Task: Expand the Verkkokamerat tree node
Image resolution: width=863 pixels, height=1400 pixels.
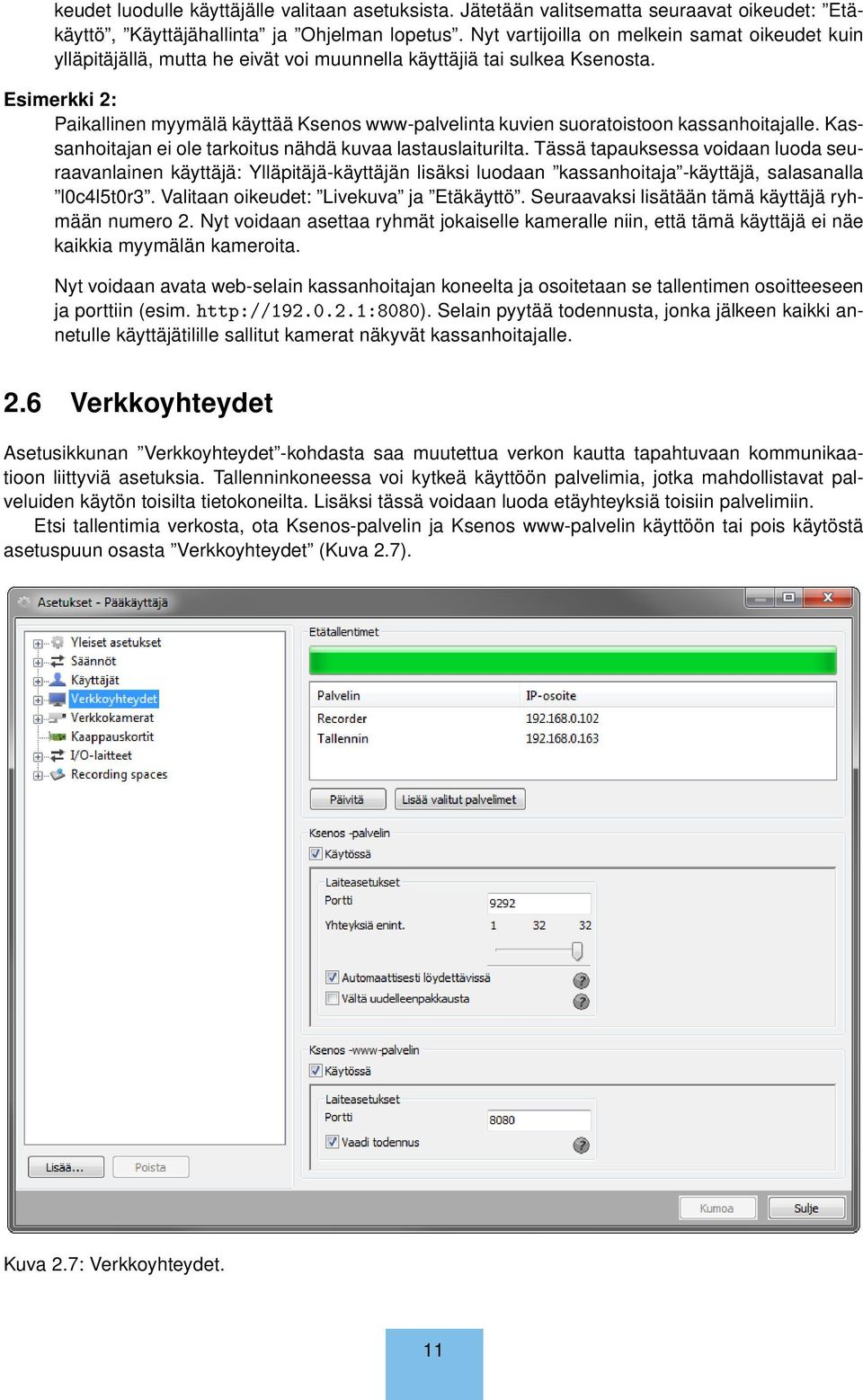Action: tap(38, 718)
